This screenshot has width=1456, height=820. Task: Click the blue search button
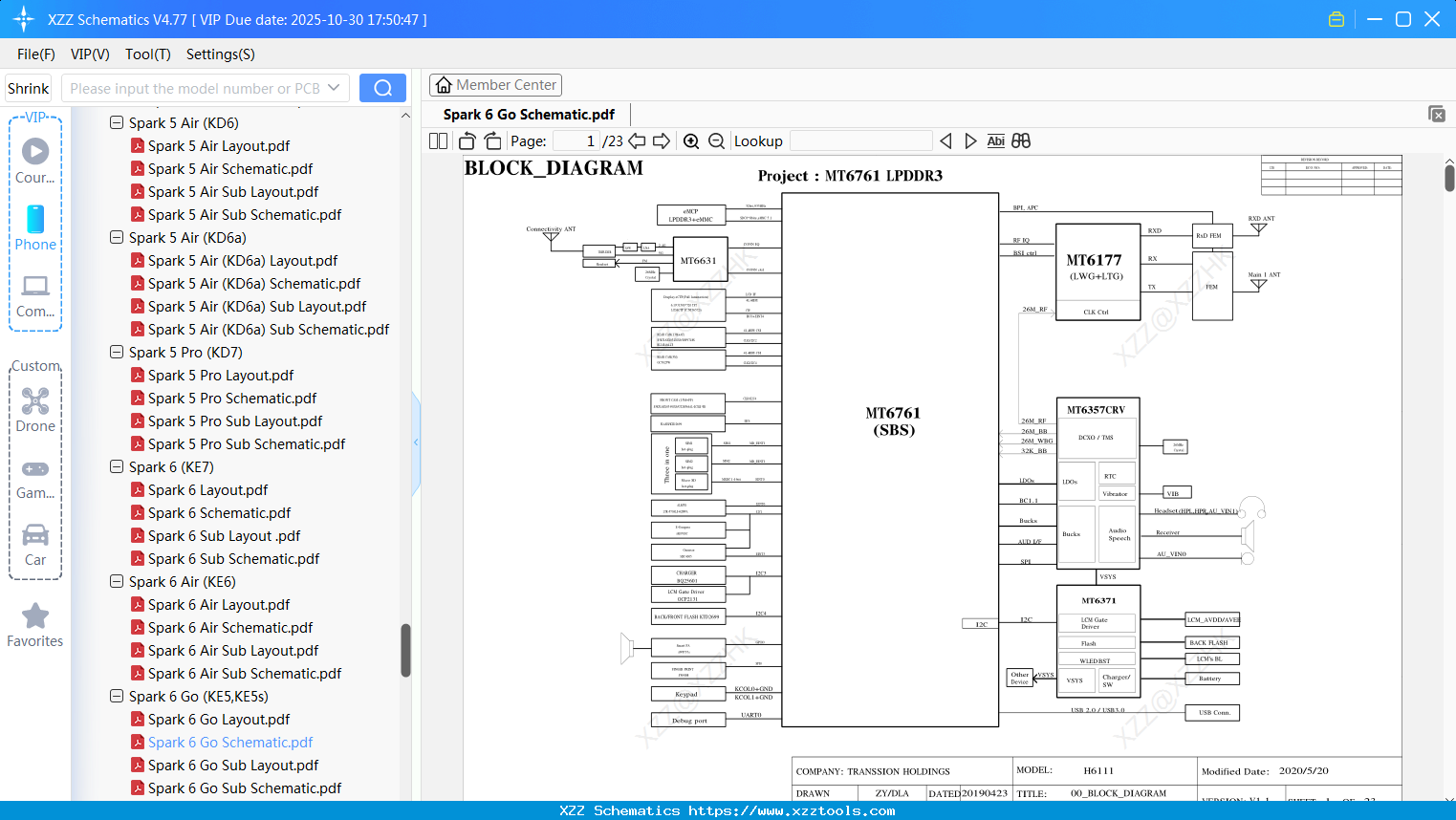coord(382,87)
